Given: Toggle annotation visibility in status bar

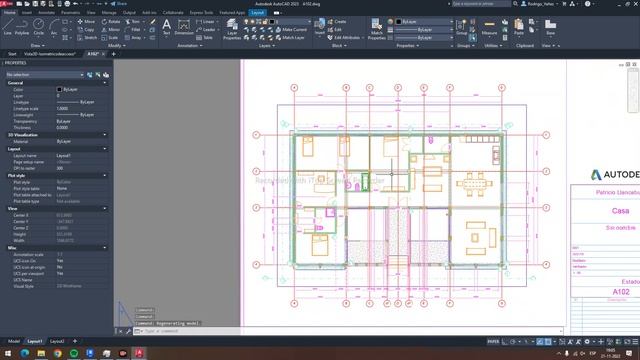Looking at the screenshot, I should pos(570,342).
